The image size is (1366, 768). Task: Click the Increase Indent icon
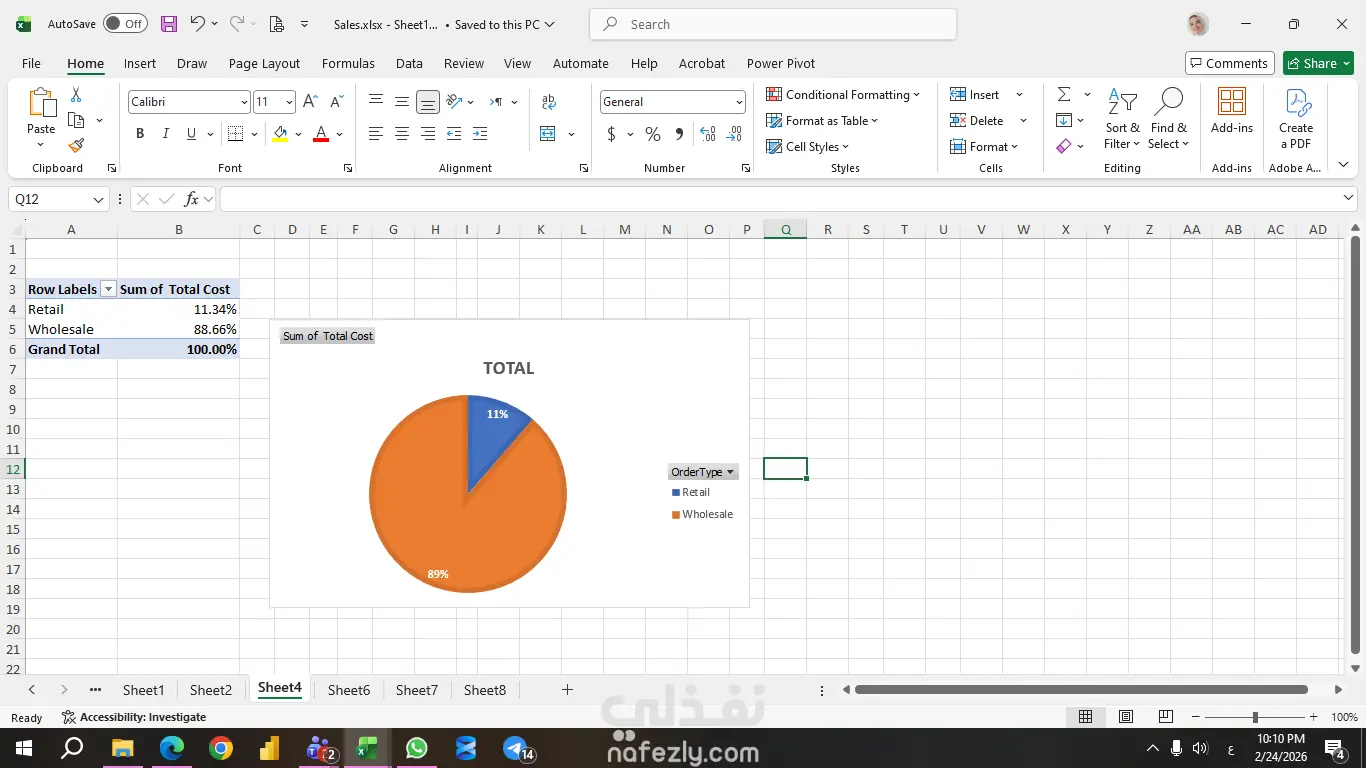tap(480, 134)
